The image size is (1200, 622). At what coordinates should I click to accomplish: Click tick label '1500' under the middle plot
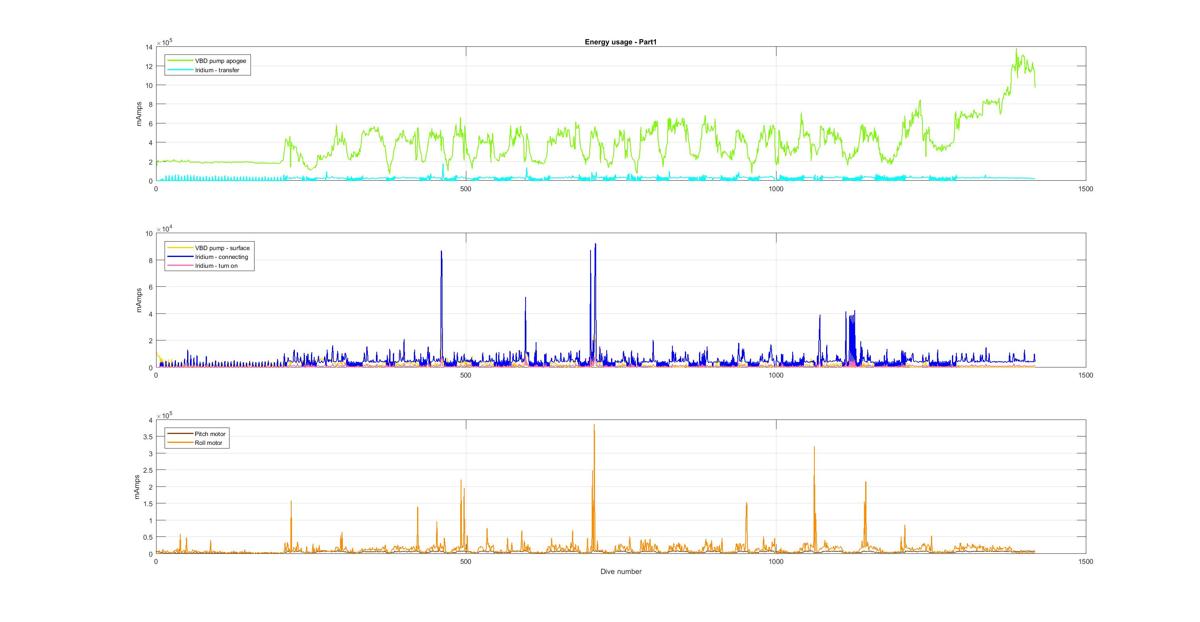[x=1086, y=376]
